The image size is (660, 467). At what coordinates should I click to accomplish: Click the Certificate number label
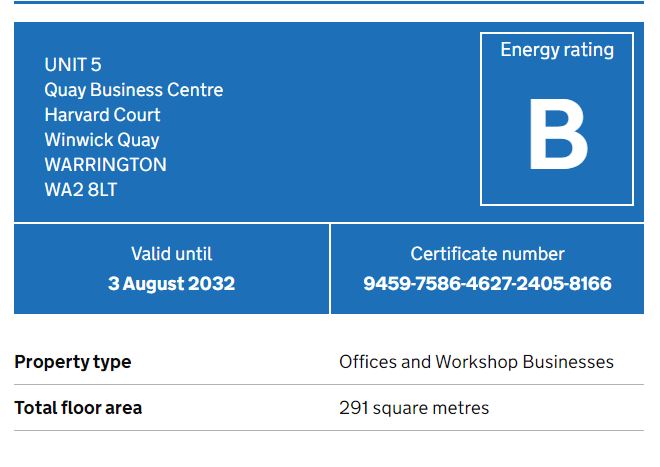pos(487,254)
